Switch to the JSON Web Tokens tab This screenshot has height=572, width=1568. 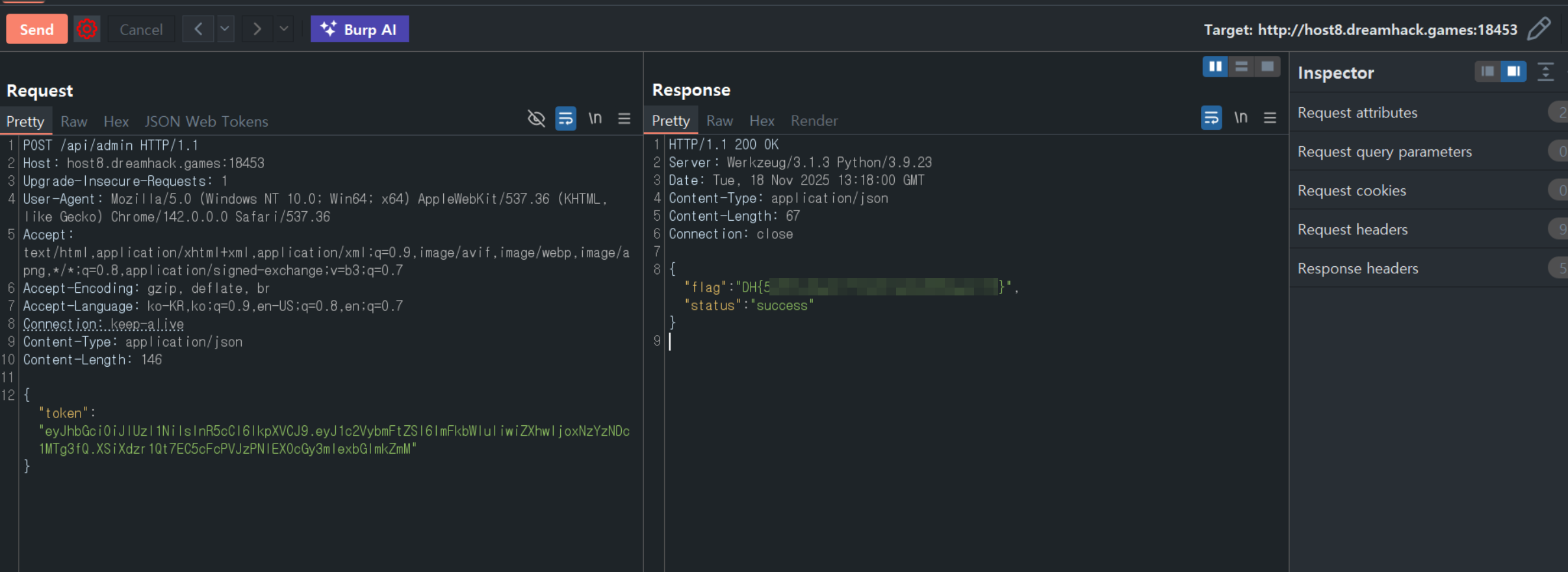[206, 121]
